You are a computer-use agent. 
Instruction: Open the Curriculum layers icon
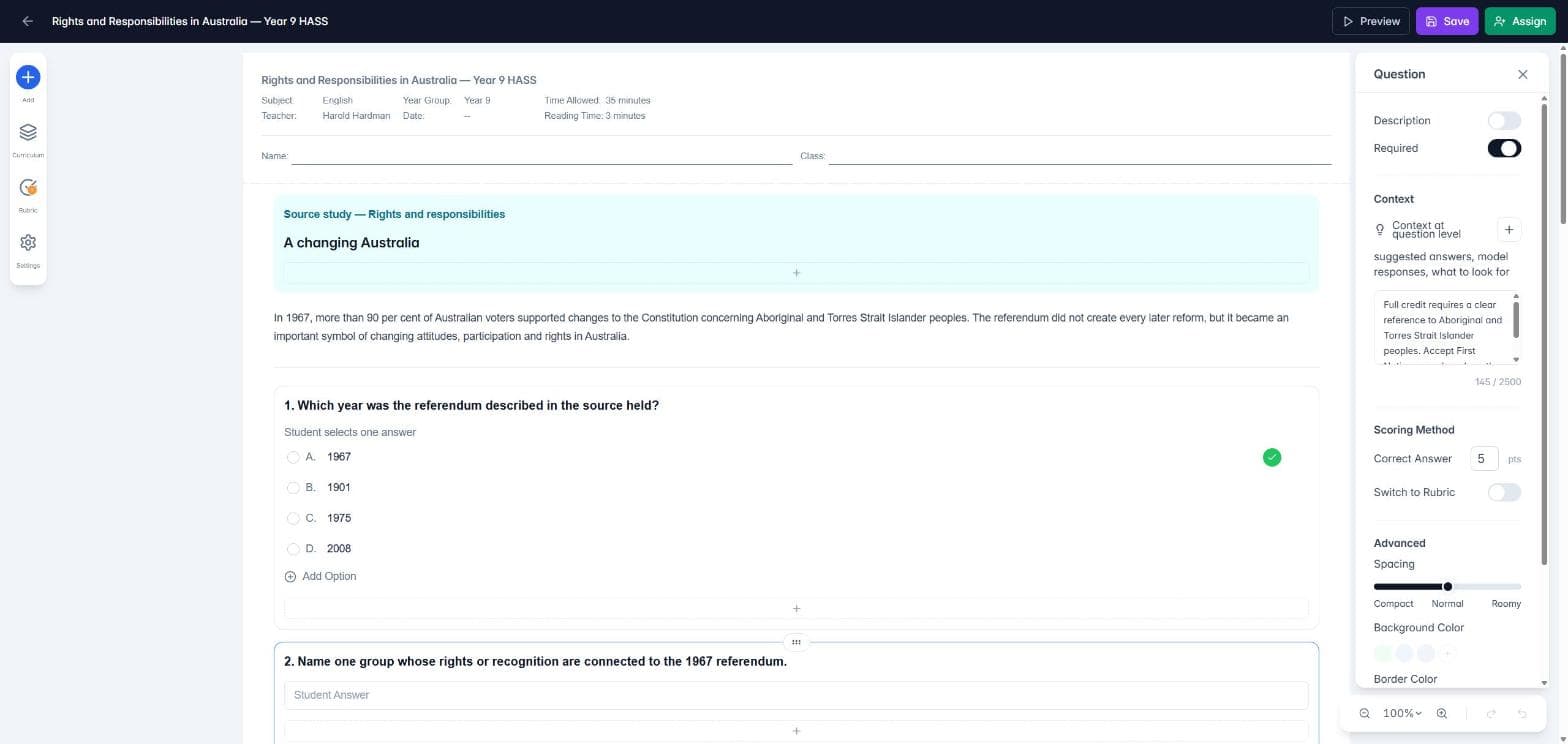coord(28,132)
